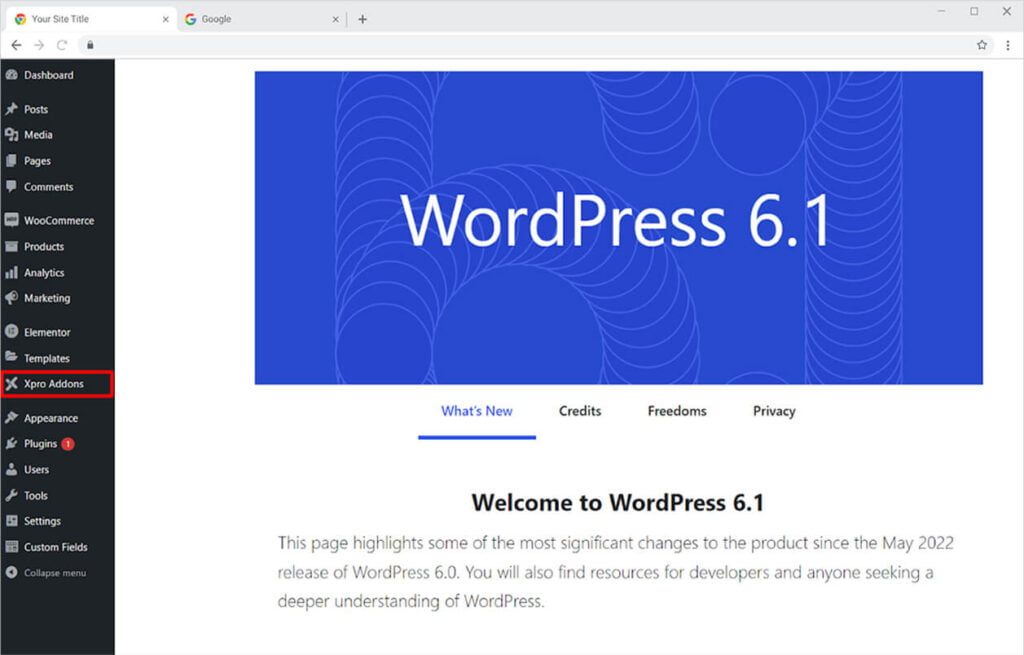Open Media library via its icon
Screen dimensions: 1024x655
click(x=12, y=135)
